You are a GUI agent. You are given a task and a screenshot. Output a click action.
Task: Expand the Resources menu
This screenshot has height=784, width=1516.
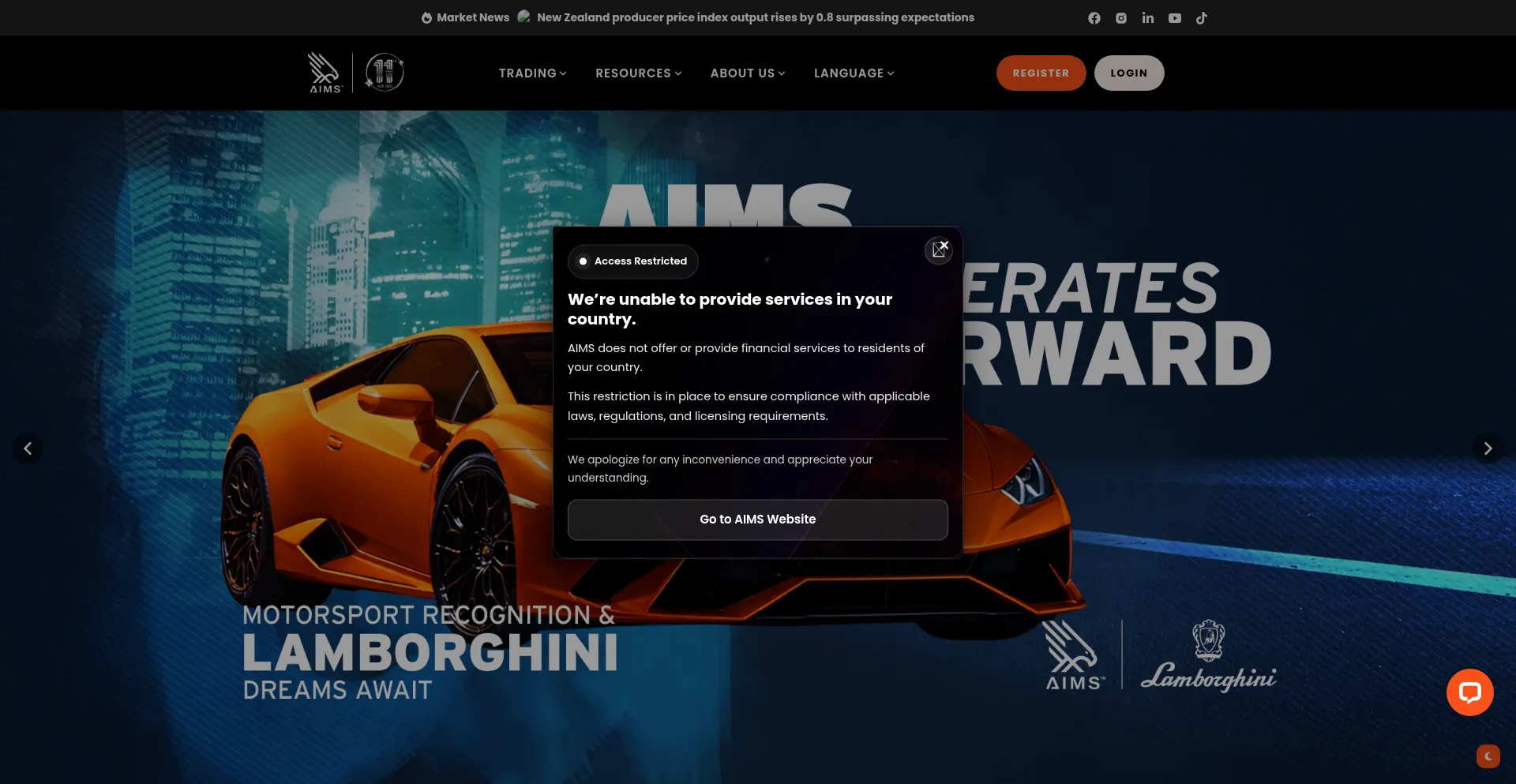638,73
